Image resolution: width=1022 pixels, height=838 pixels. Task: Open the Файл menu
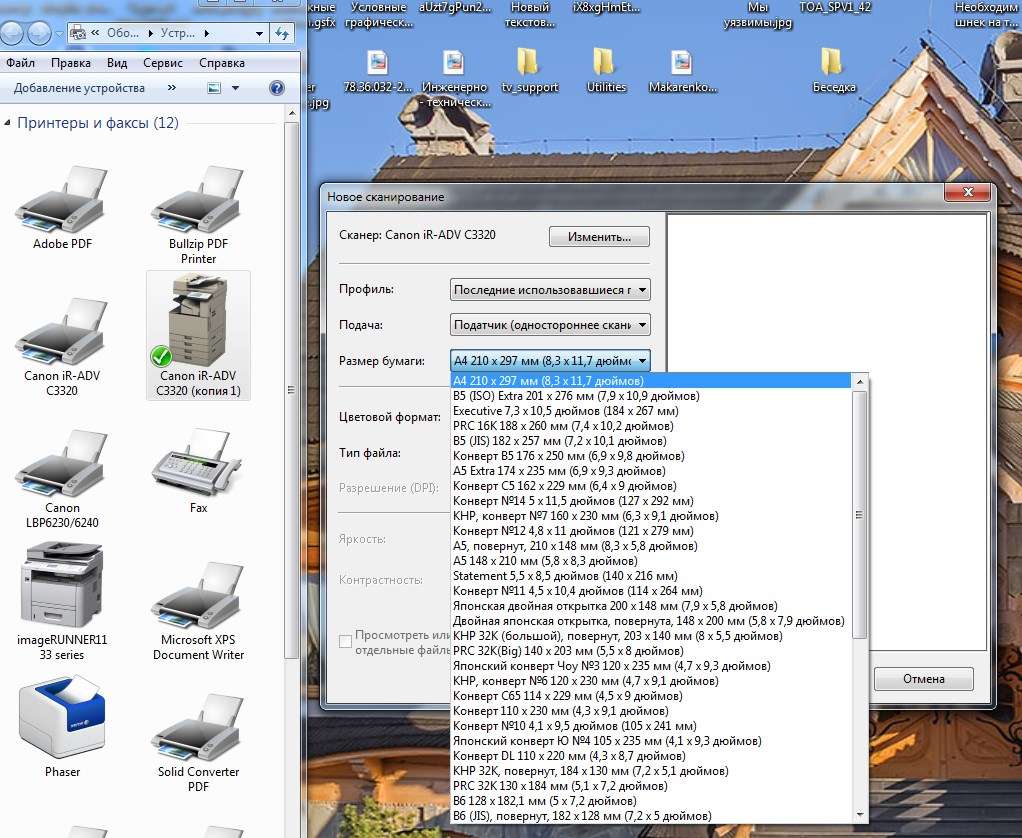point(20,63)
